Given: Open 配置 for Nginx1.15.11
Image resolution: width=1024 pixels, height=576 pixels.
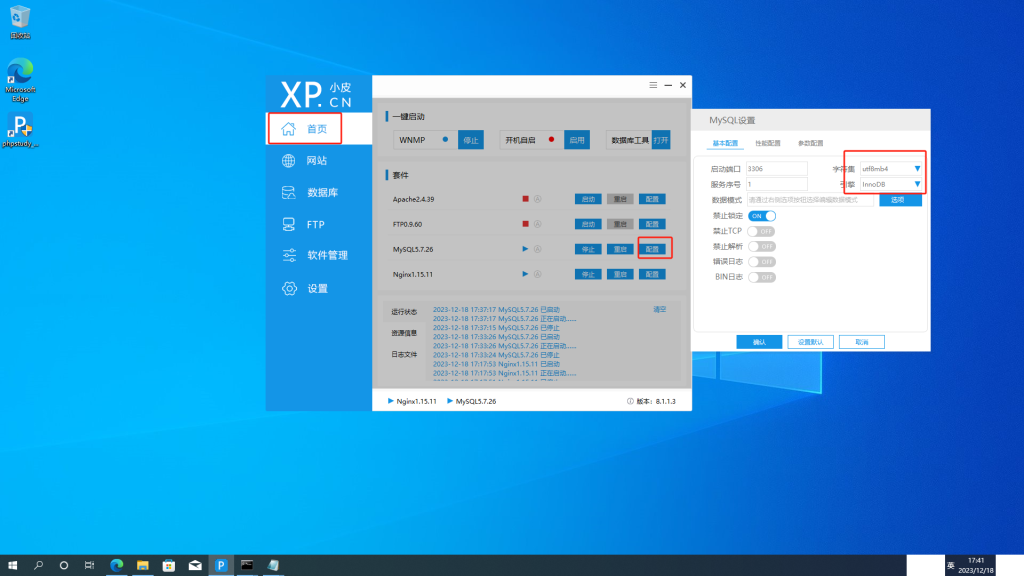Looking at the screenshot, I should pos(652,274).
